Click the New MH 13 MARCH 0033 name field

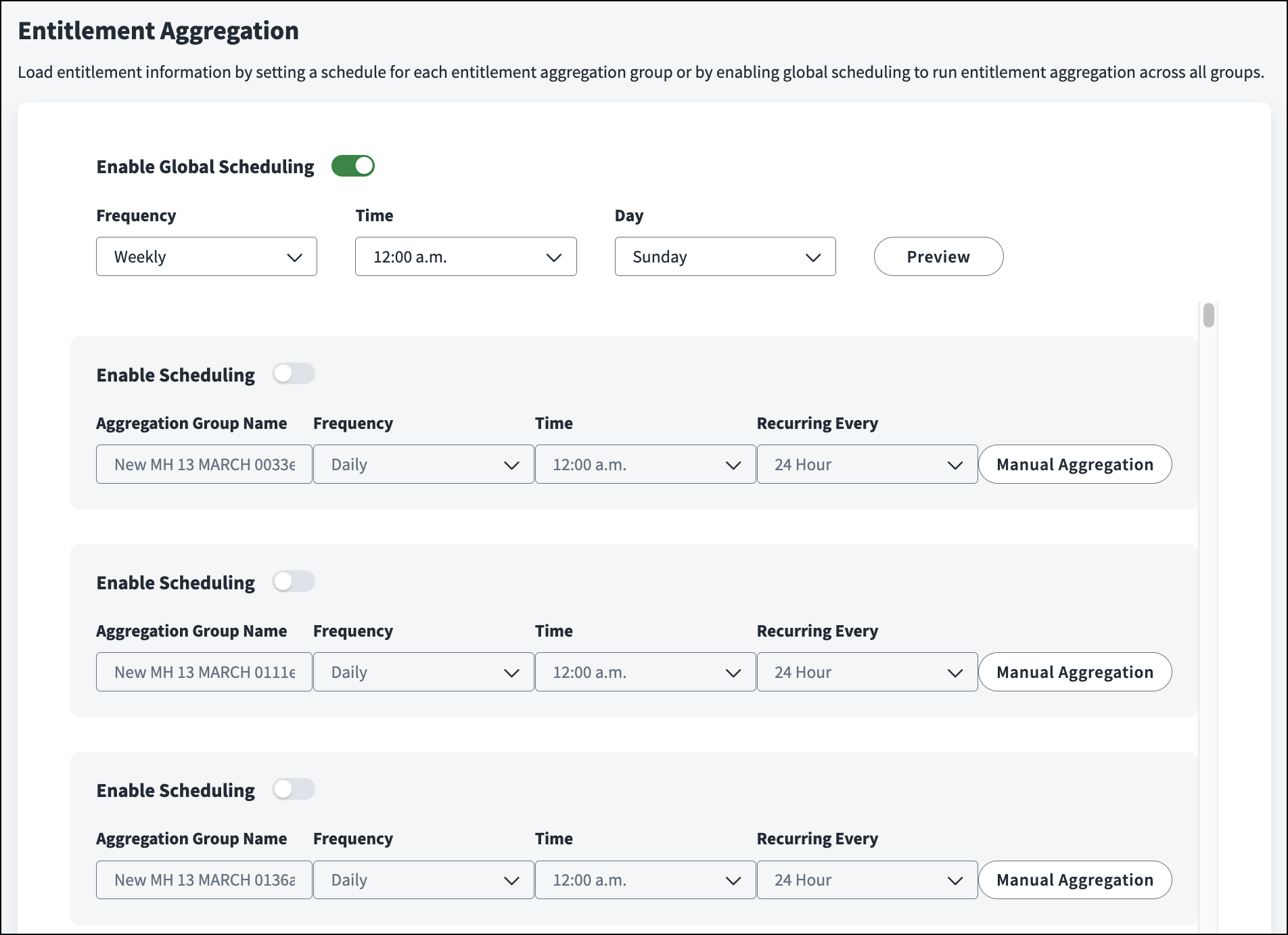204,464
